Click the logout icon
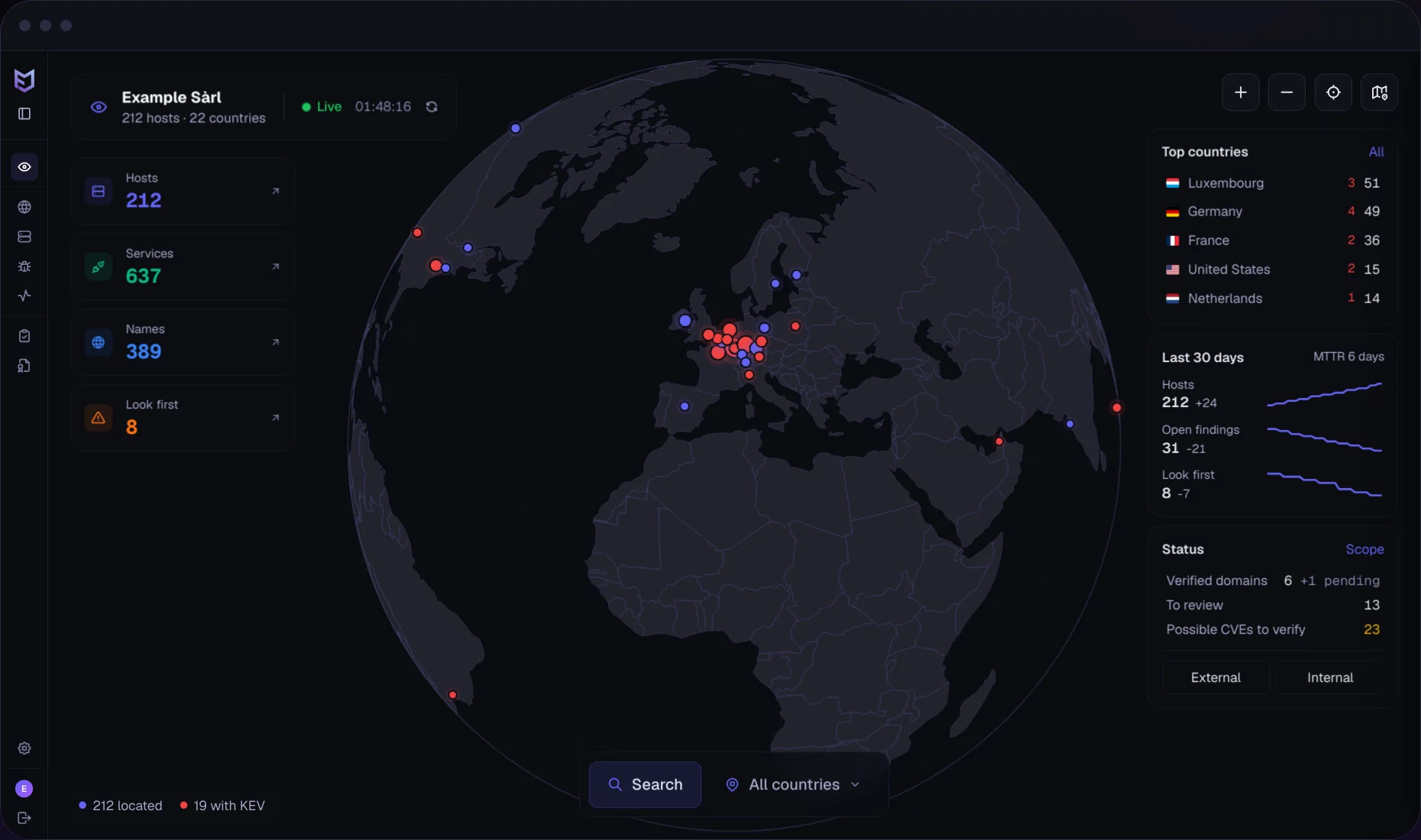 click(24, 818)
